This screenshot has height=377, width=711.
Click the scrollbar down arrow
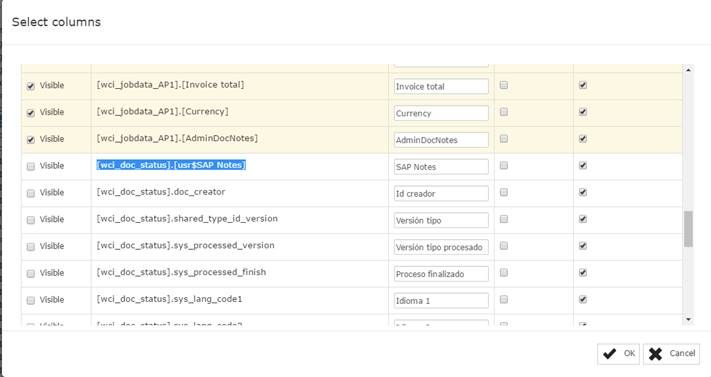click(x=688, y=320)
